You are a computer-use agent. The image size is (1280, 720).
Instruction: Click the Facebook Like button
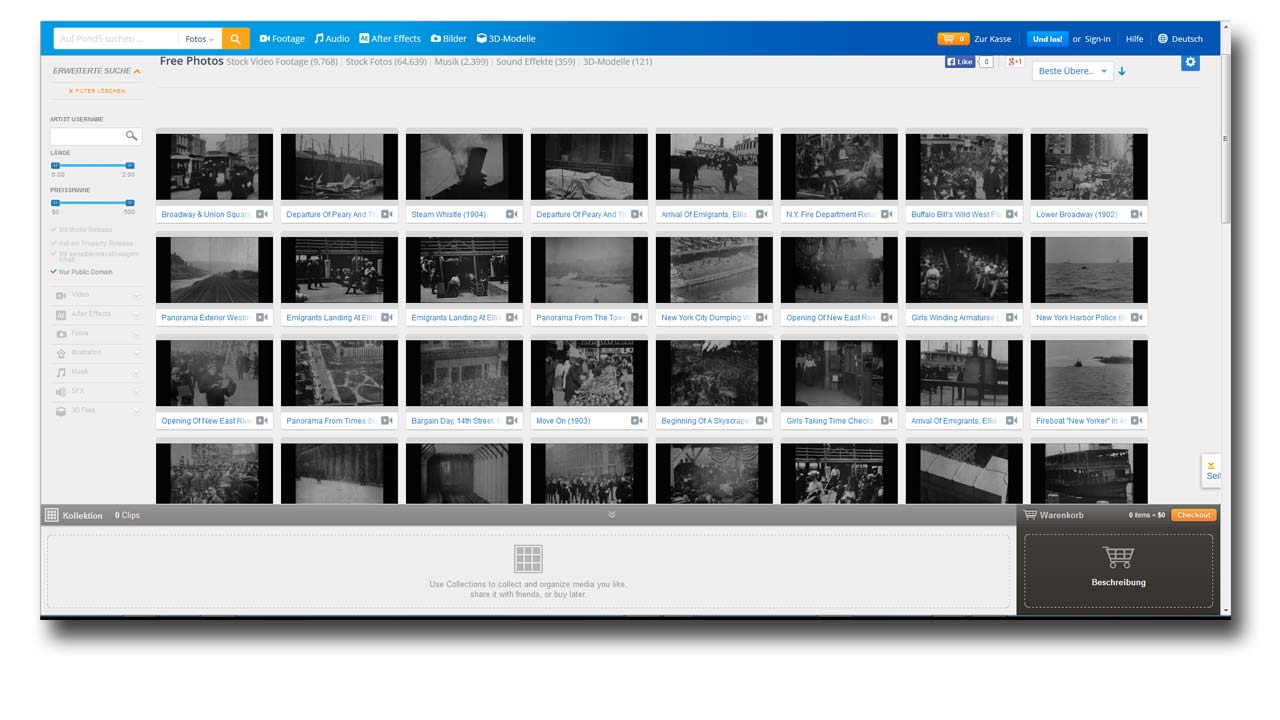960,62
